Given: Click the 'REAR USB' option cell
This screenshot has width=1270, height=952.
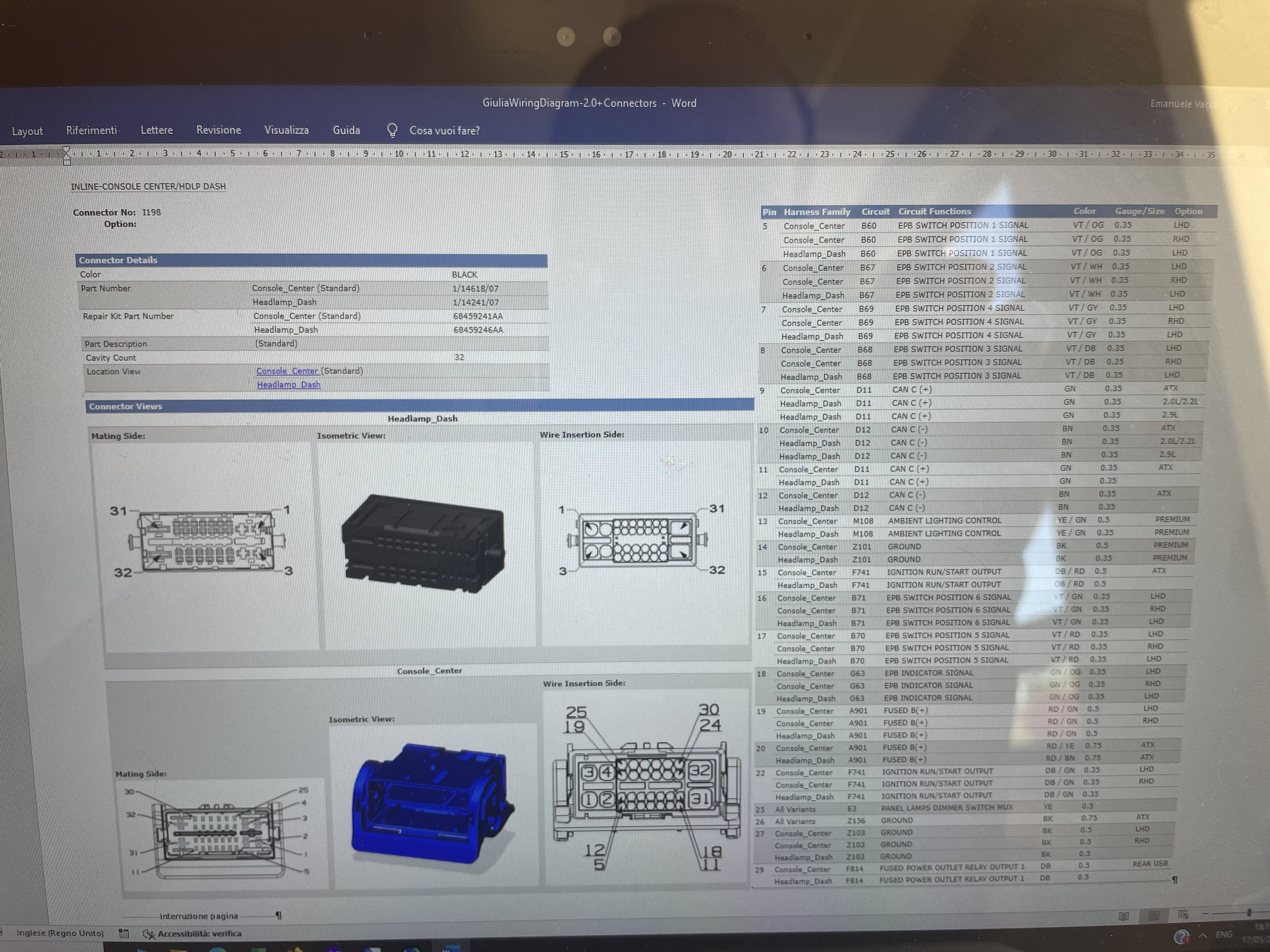Looking at the screenshot, I should [1150, 864].
